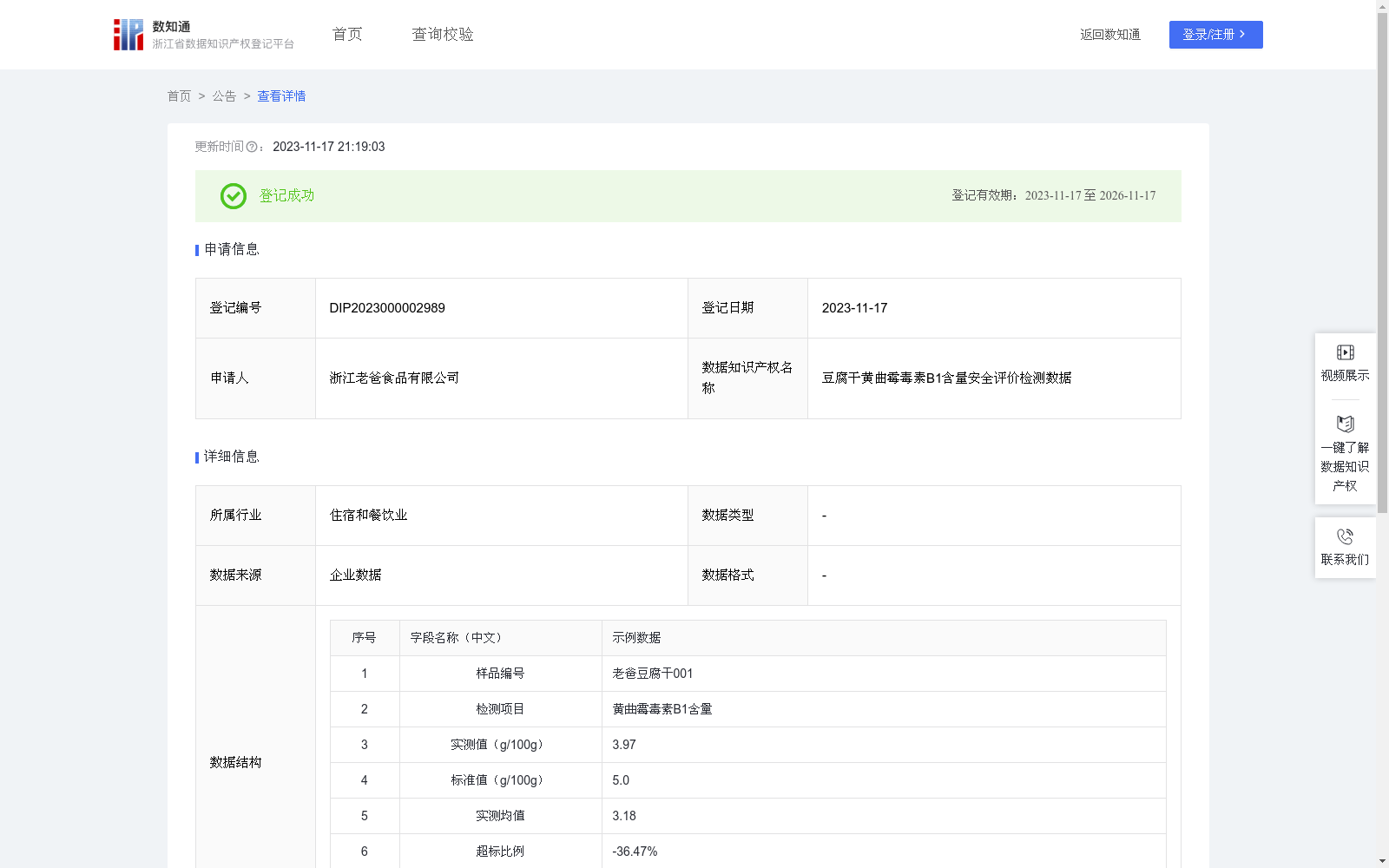Navigate to 公告 breadcrumb

[x=224, y=96]
